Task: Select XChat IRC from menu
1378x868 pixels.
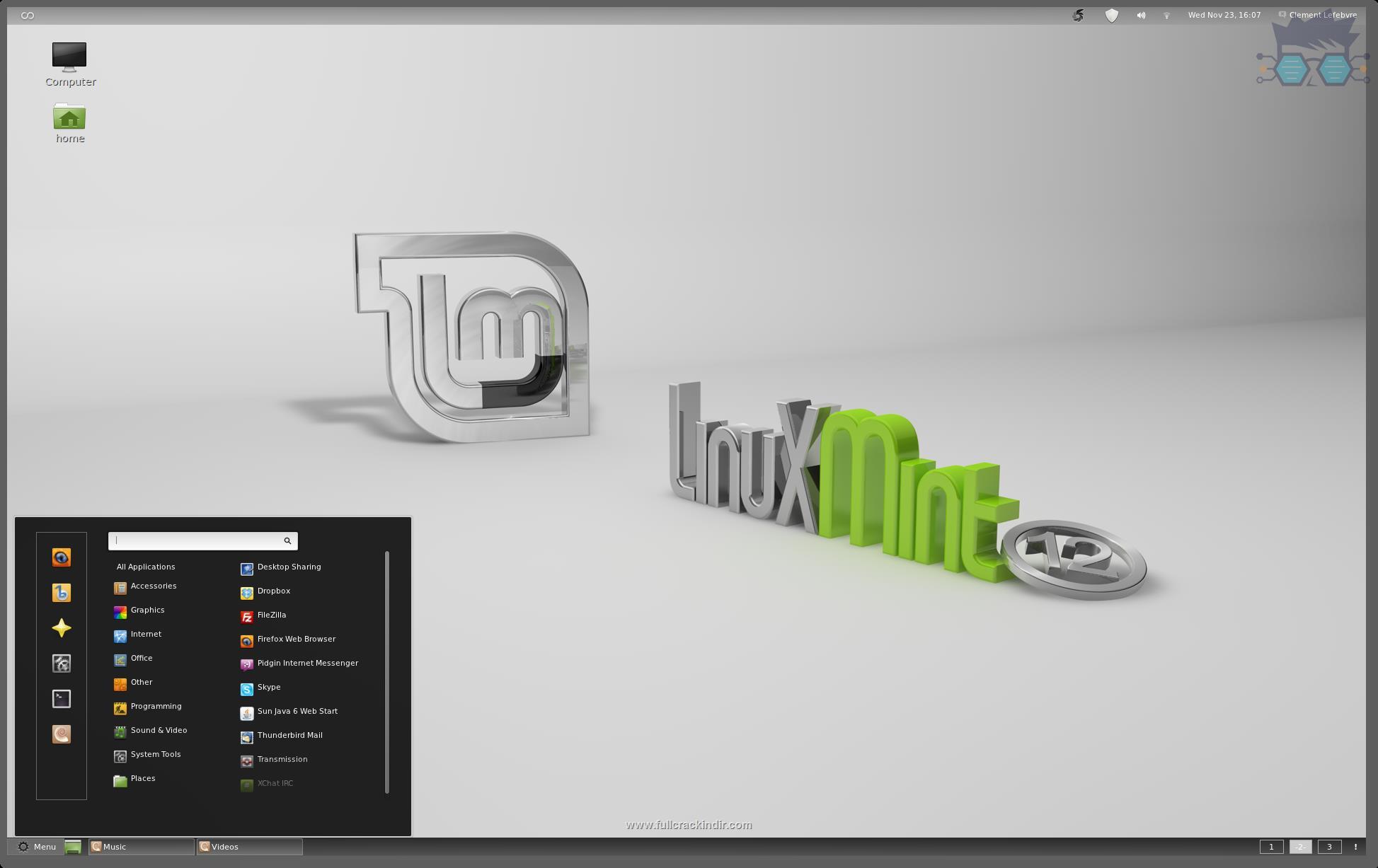Action: [276, 783]
